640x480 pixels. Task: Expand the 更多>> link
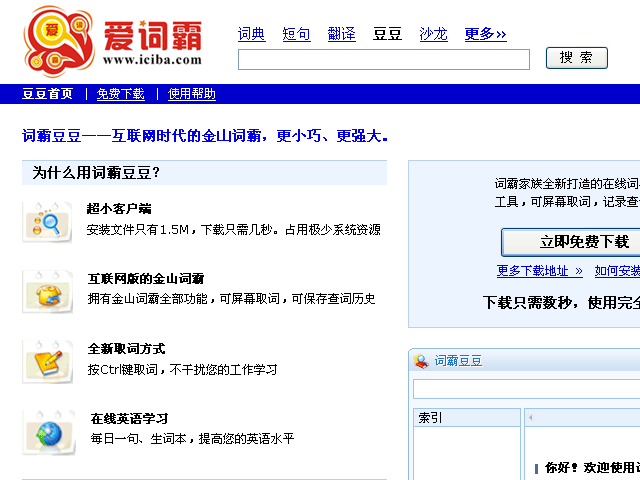tap(485, 34)
